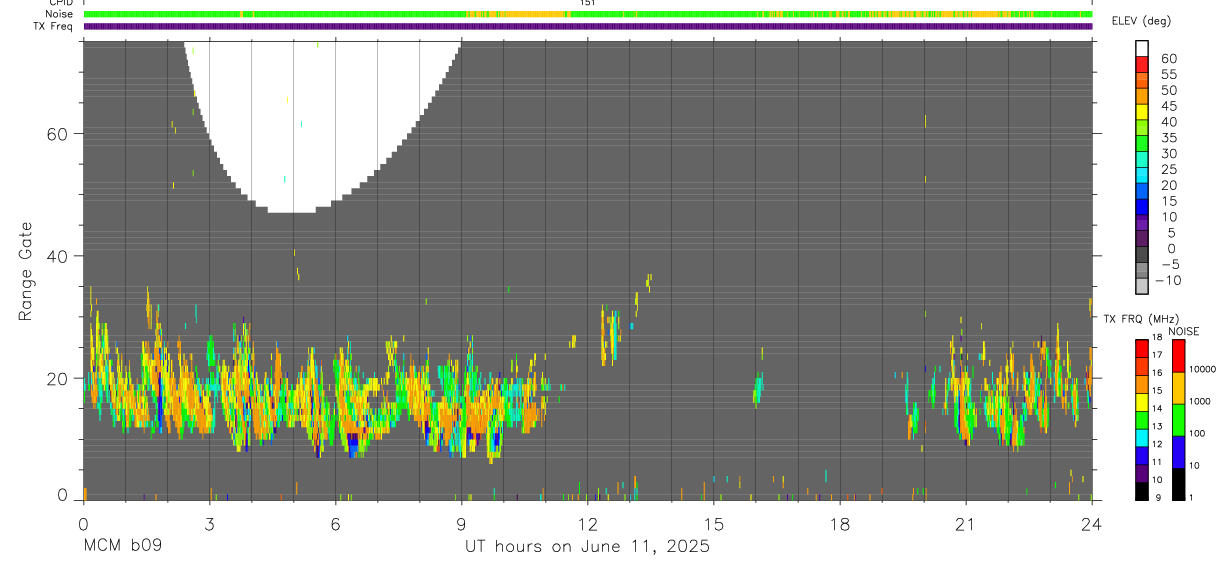Click the '−10' tick label on ELEV colorbar

[1168, 280]
